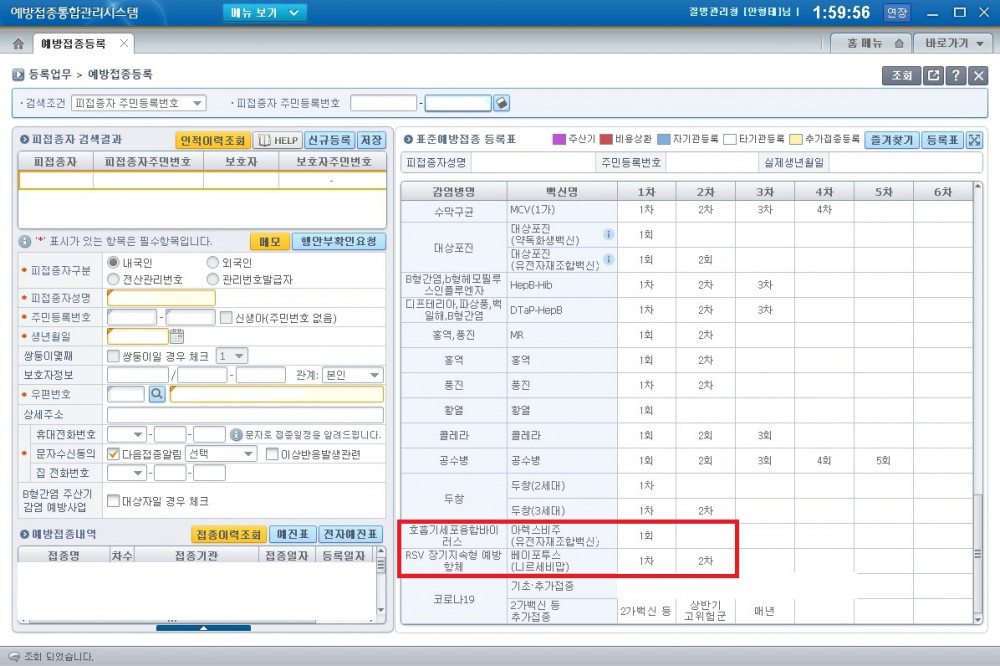
Task: Check the 신생아(주민번호 없음) checkbox
Action: [226, 317]
